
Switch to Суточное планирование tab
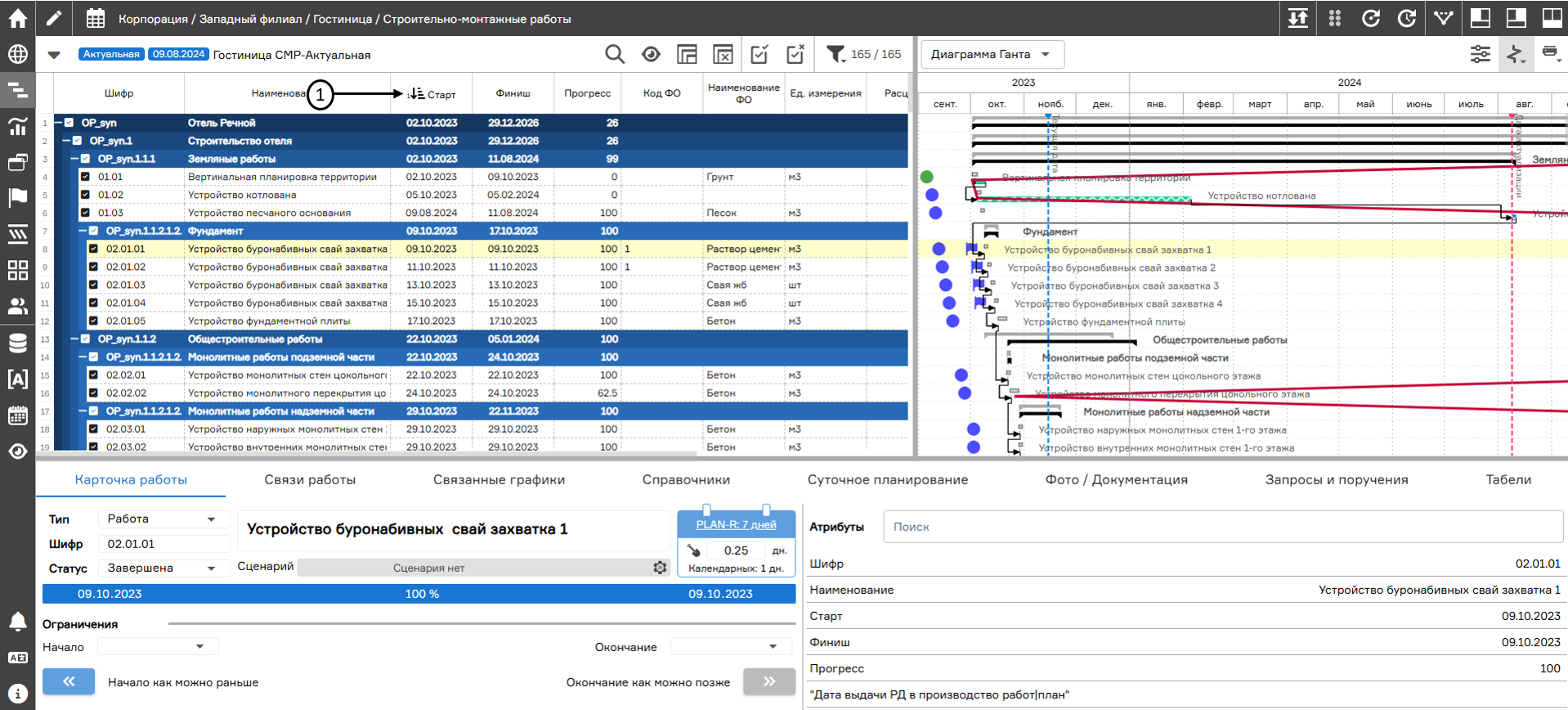click(888, 480)
